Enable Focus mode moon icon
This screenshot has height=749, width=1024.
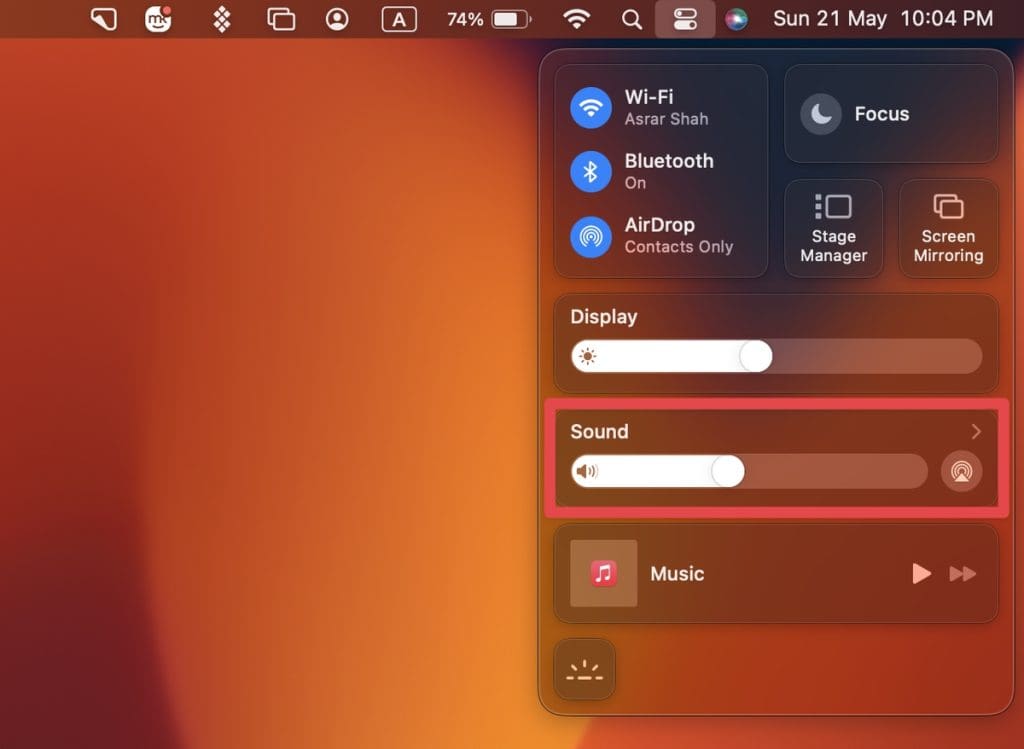coord(821,114)
